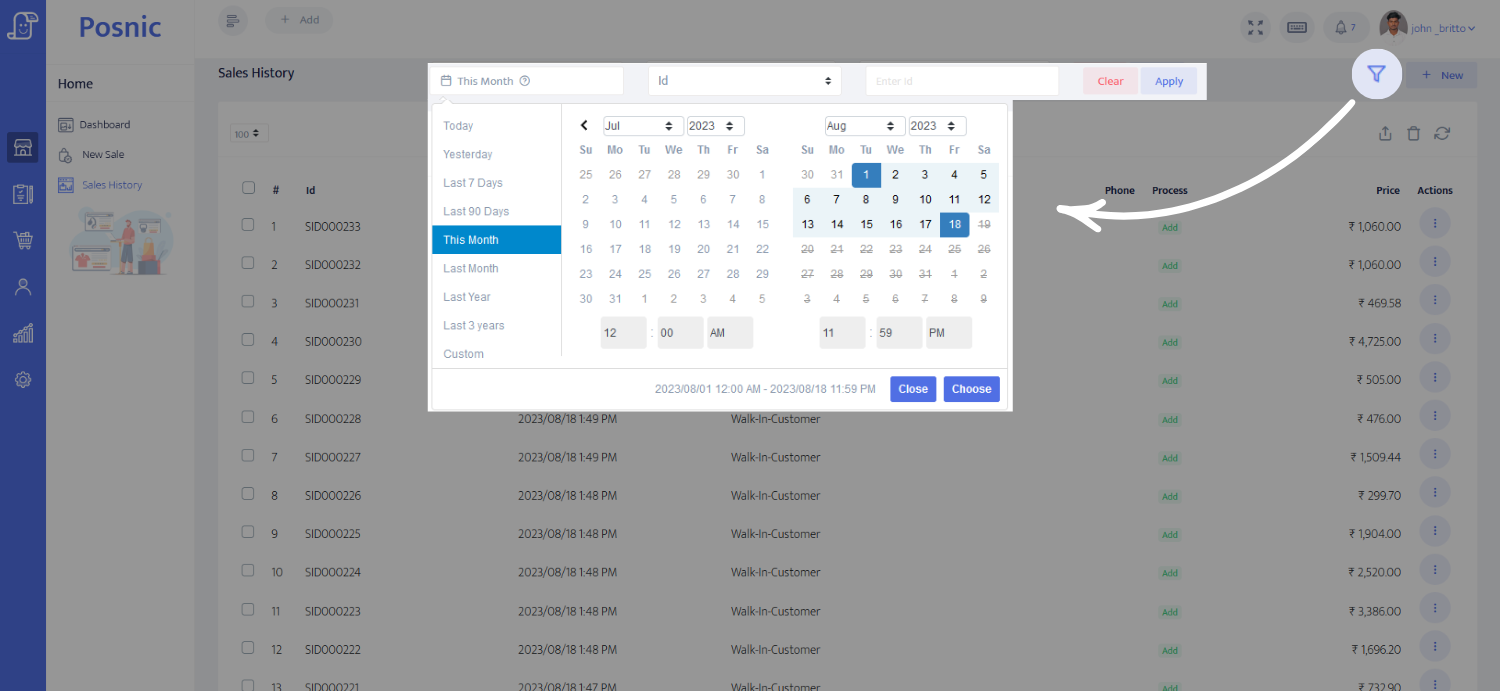Select the Last 7 Days range
The image size is (1500, 691).
click(473, 183)
